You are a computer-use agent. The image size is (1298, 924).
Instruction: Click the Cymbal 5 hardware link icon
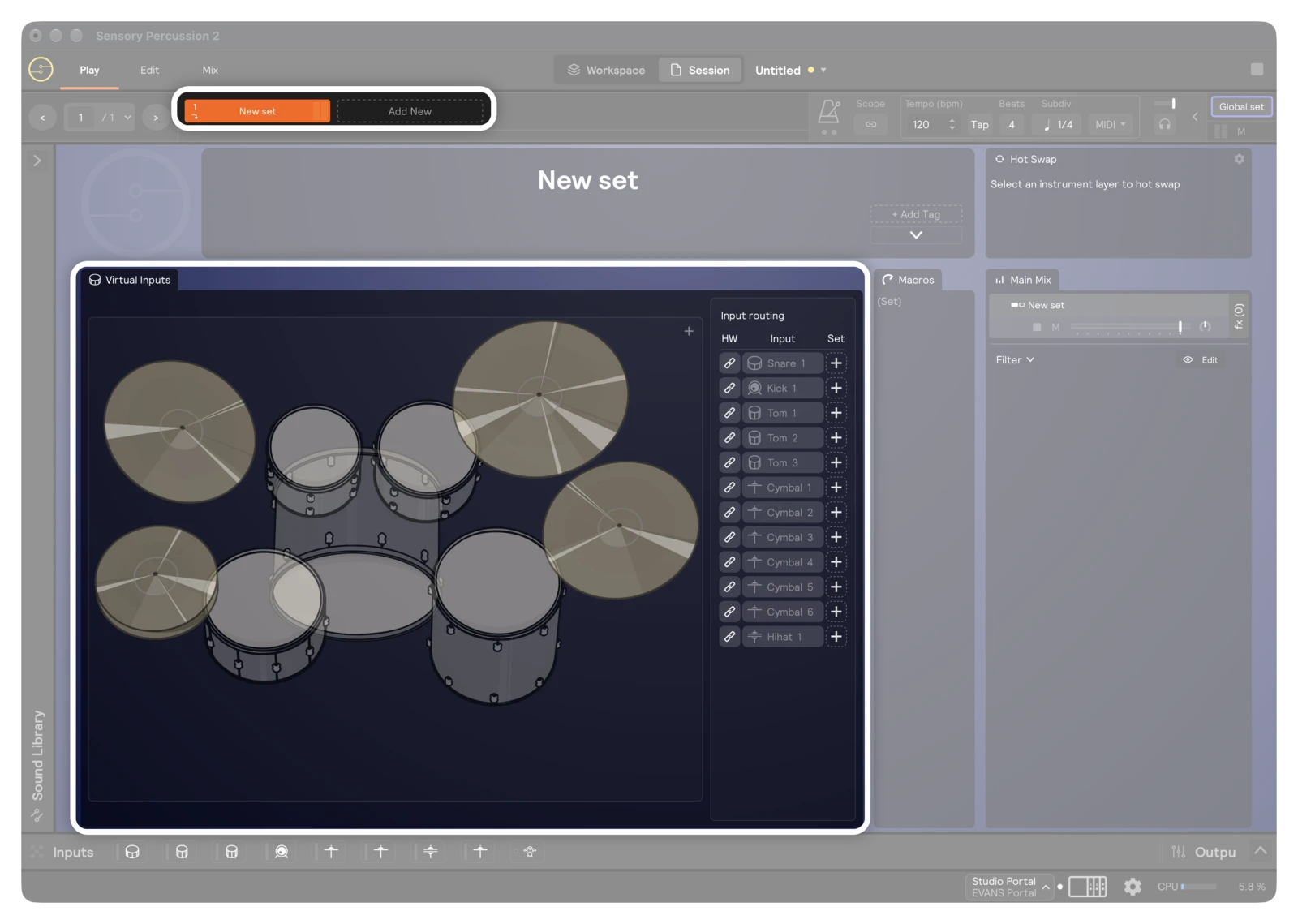[x=729, y=587]
